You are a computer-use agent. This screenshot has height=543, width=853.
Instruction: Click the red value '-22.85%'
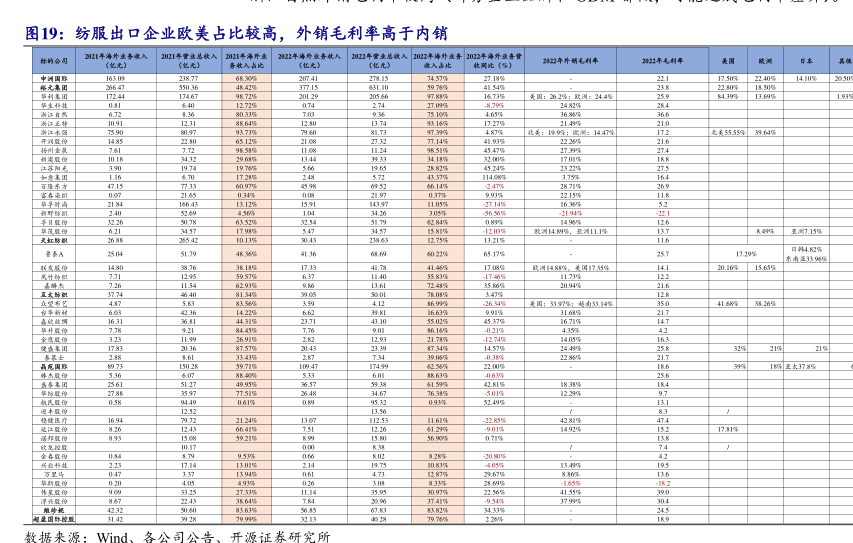[494, 420]
